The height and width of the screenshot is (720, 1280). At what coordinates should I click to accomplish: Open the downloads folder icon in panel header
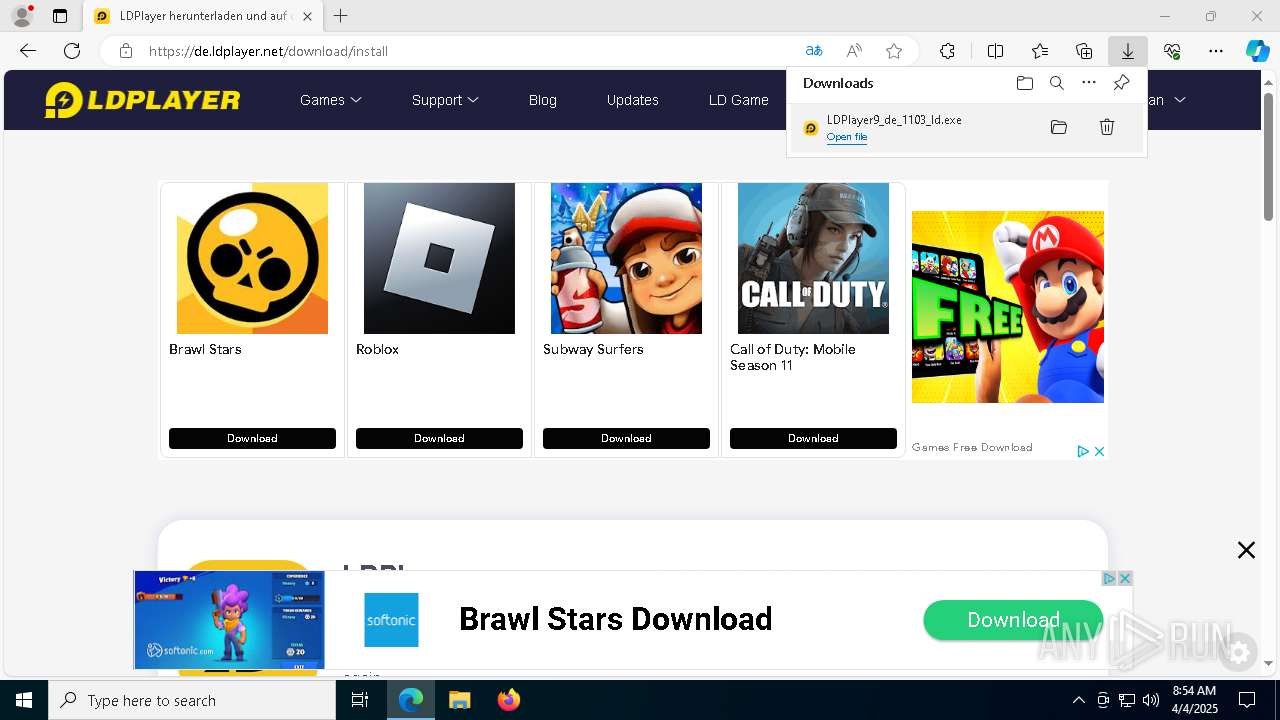point(1024,83)
